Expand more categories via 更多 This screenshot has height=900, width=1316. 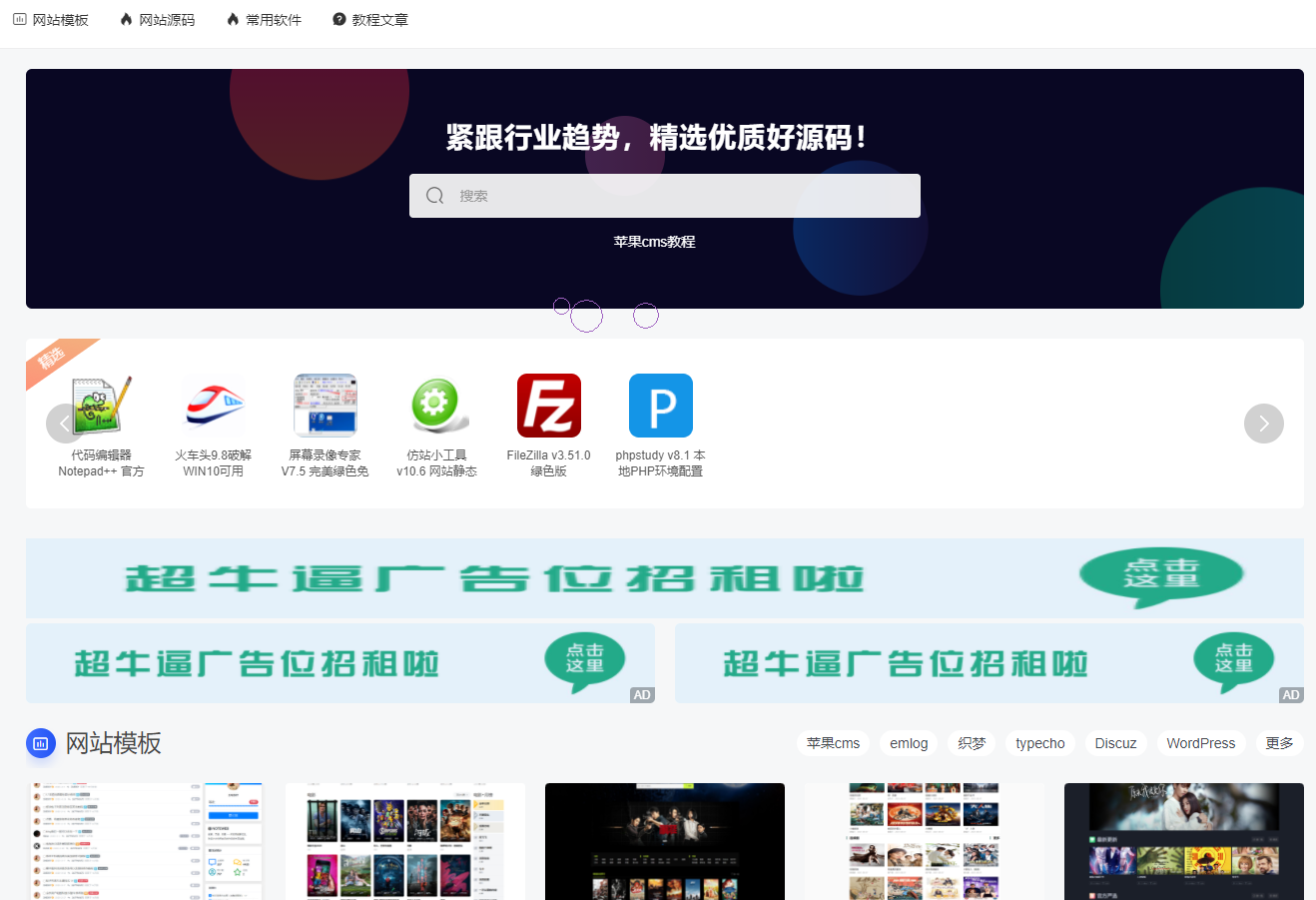coord(1279,743)
